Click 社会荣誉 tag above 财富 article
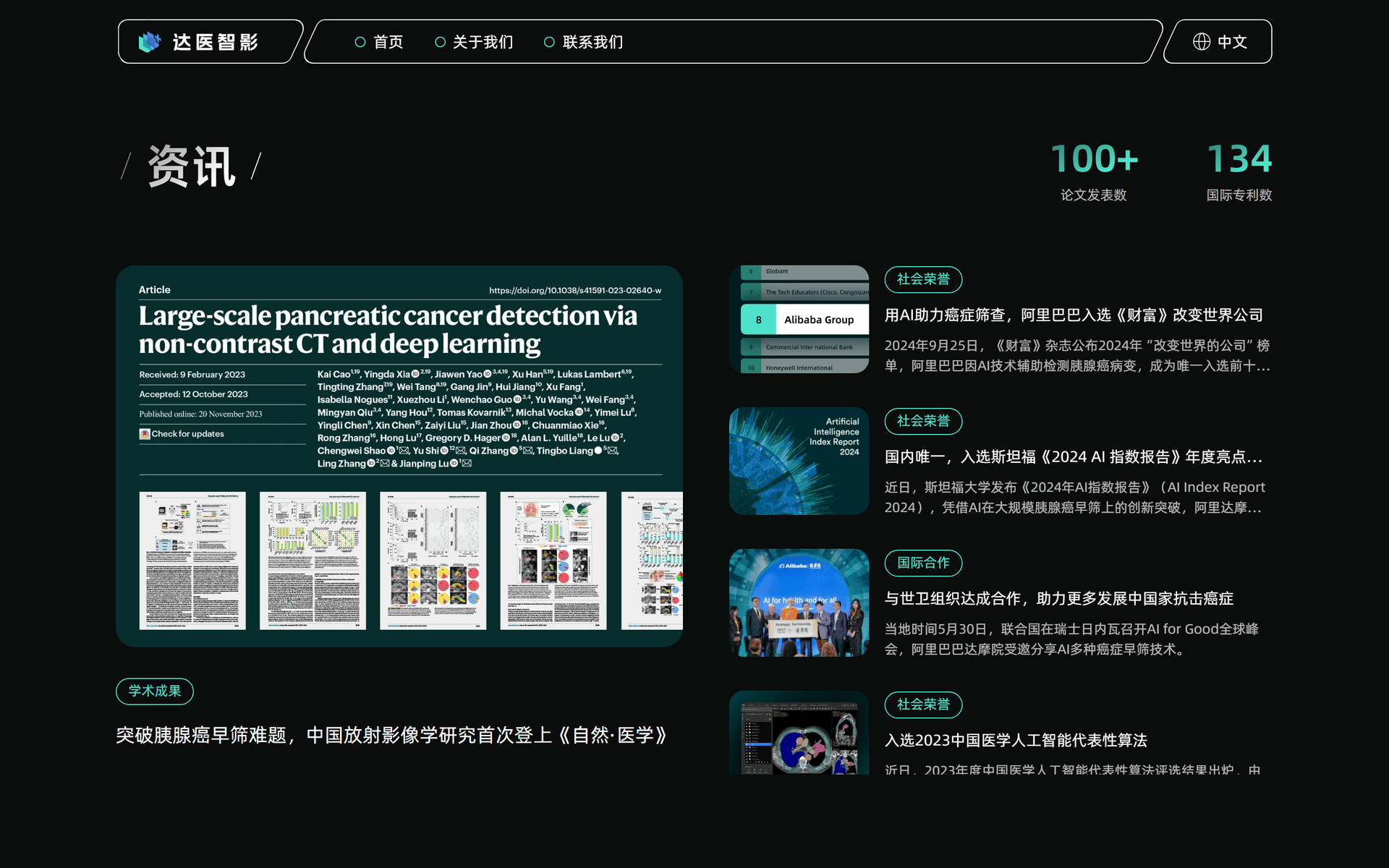Image resolution: width=1389 pixels, height=868 pixels. (923, 279)
